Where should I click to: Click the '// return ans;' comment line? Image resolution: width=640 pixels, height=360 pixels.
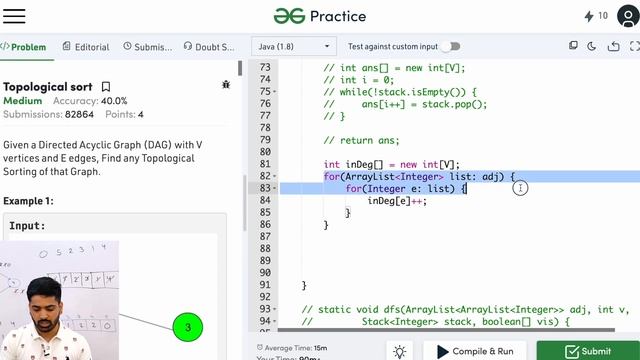(x=361, y=140)
